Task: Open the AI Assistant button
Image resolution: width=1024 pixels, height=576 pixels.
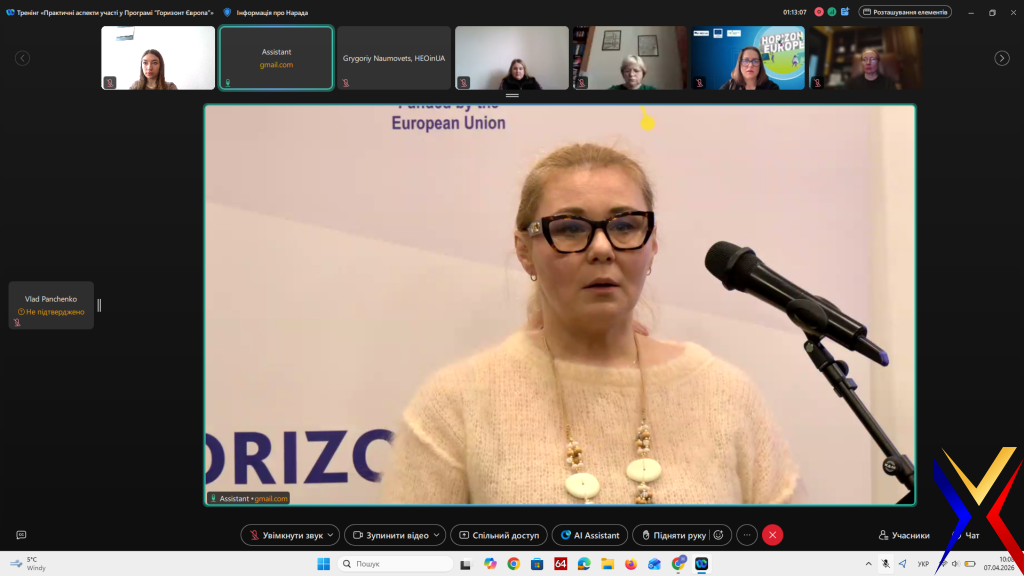Action: tap(590, 535)
